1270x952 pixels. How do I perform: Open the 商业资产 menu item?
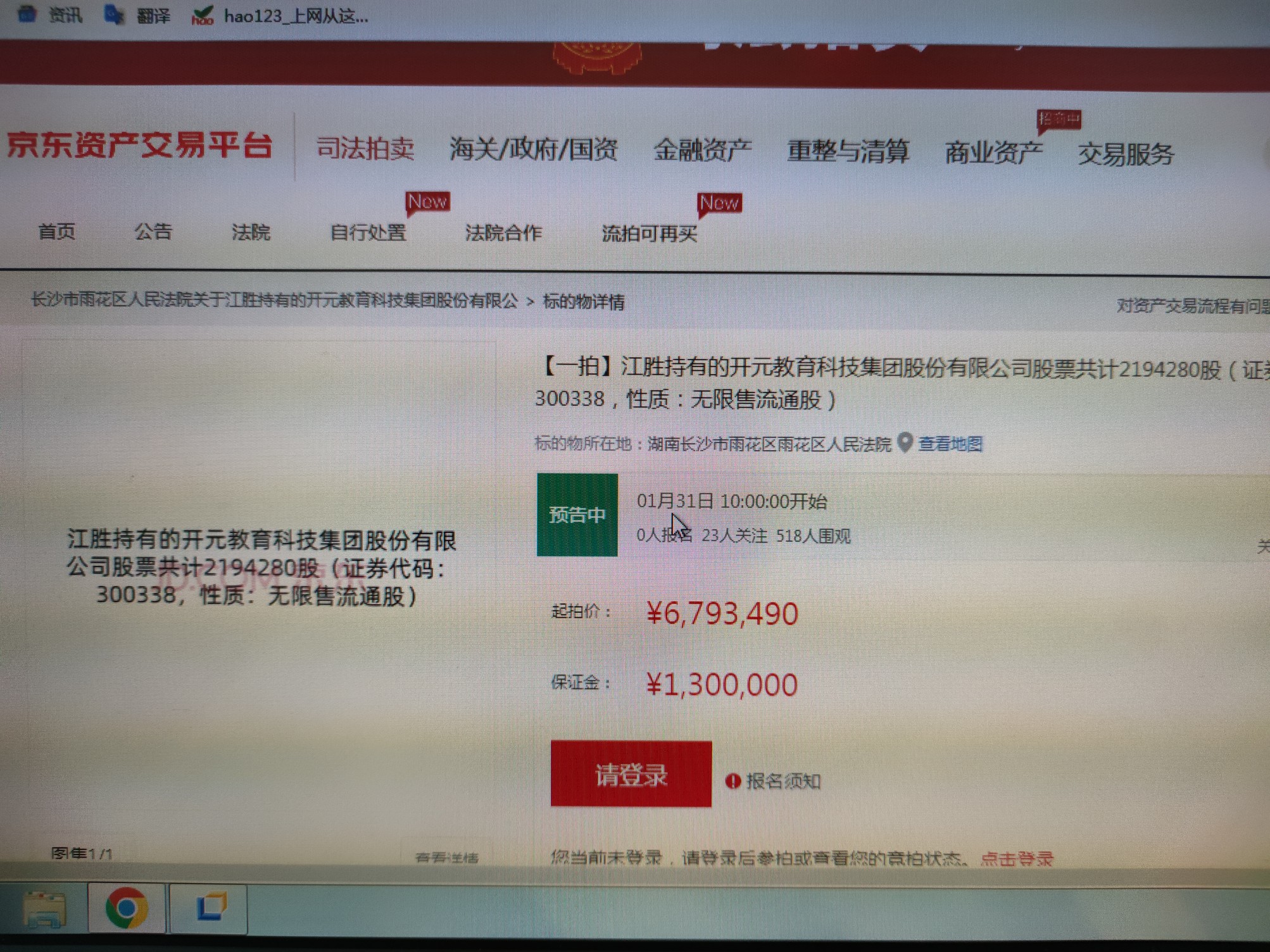pyautogui.click(x=993, y=153)
